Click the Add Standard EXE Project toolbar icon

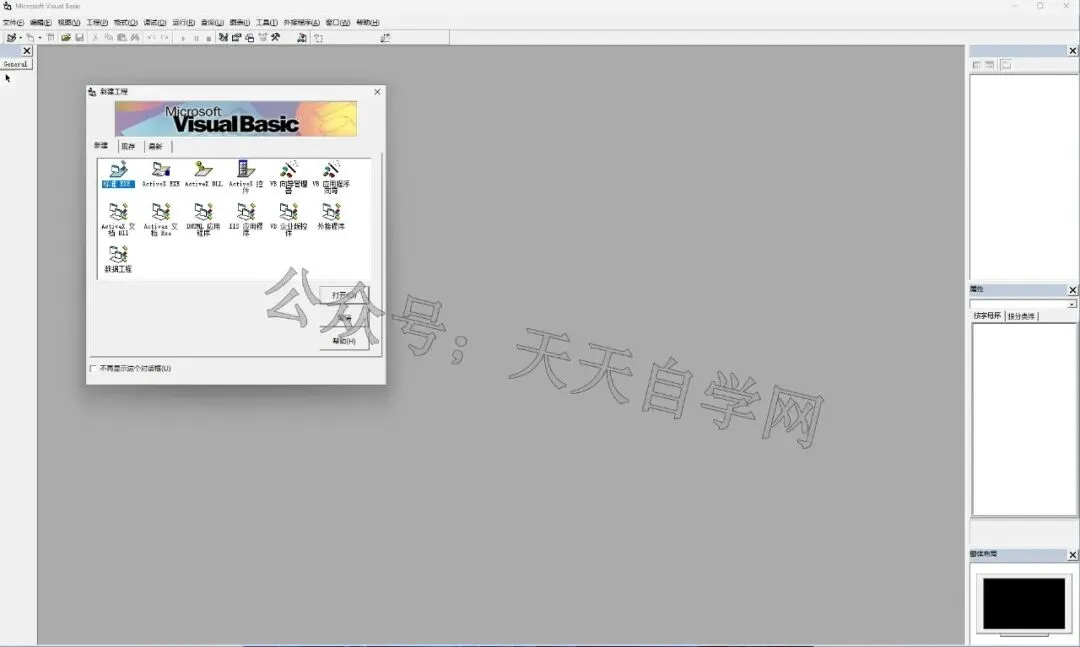pyautogui.click(x=11, y=38)
